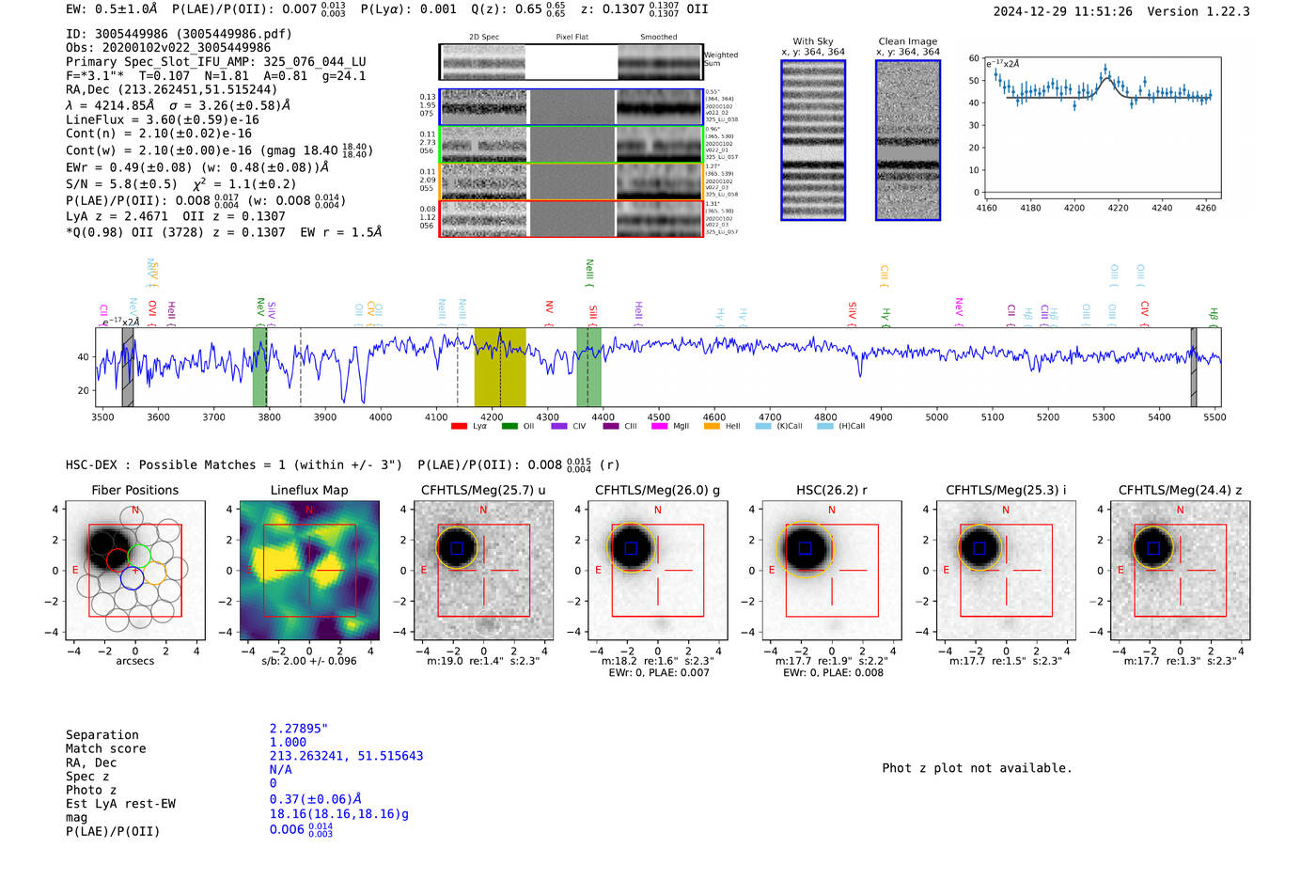Click the CIV legend color swatch
1316x896 pixels.
559,426
